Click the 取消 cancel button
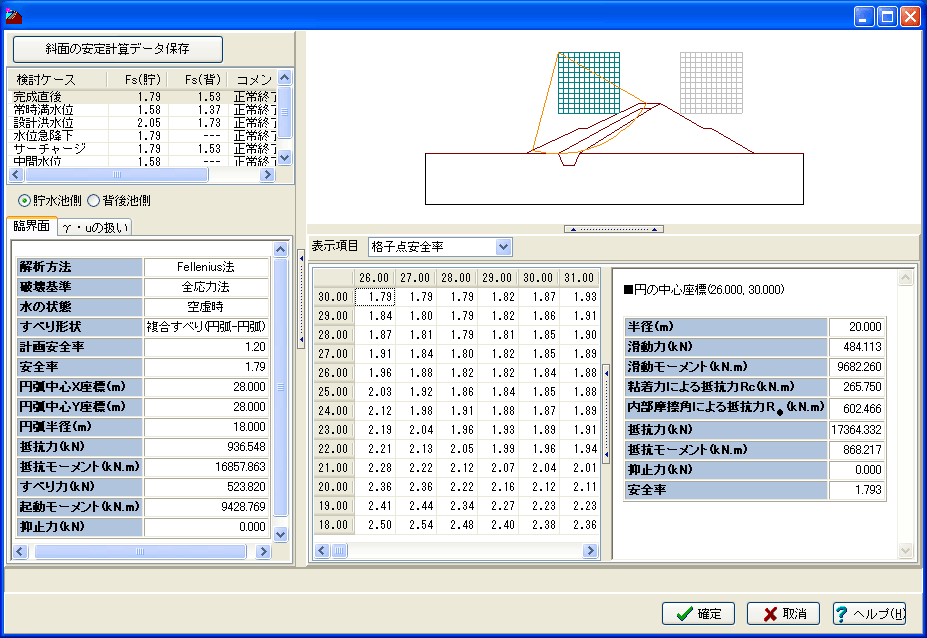This screenshot has width=927, height=638. point(783,614)
